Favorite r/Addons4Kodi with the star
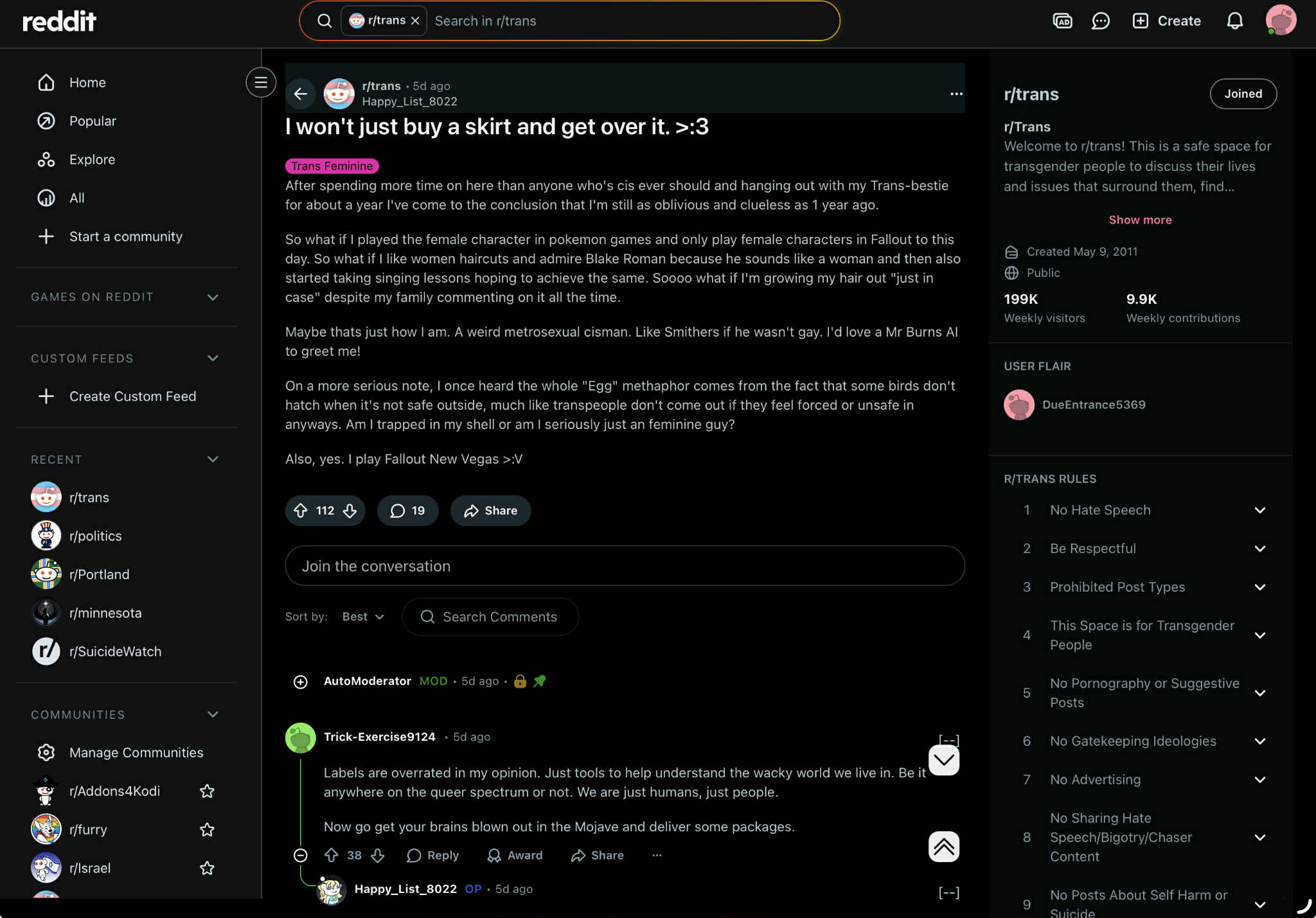This screenshot has width=1316, height=918. 207,791
